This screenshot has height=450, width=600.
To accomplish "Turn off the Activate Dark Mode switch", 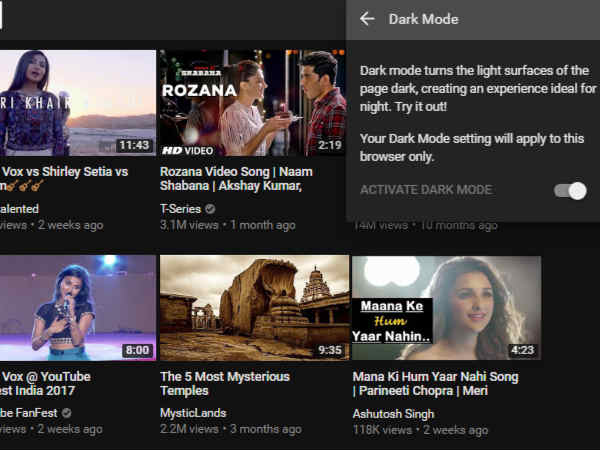I will [x=570, y=190].
